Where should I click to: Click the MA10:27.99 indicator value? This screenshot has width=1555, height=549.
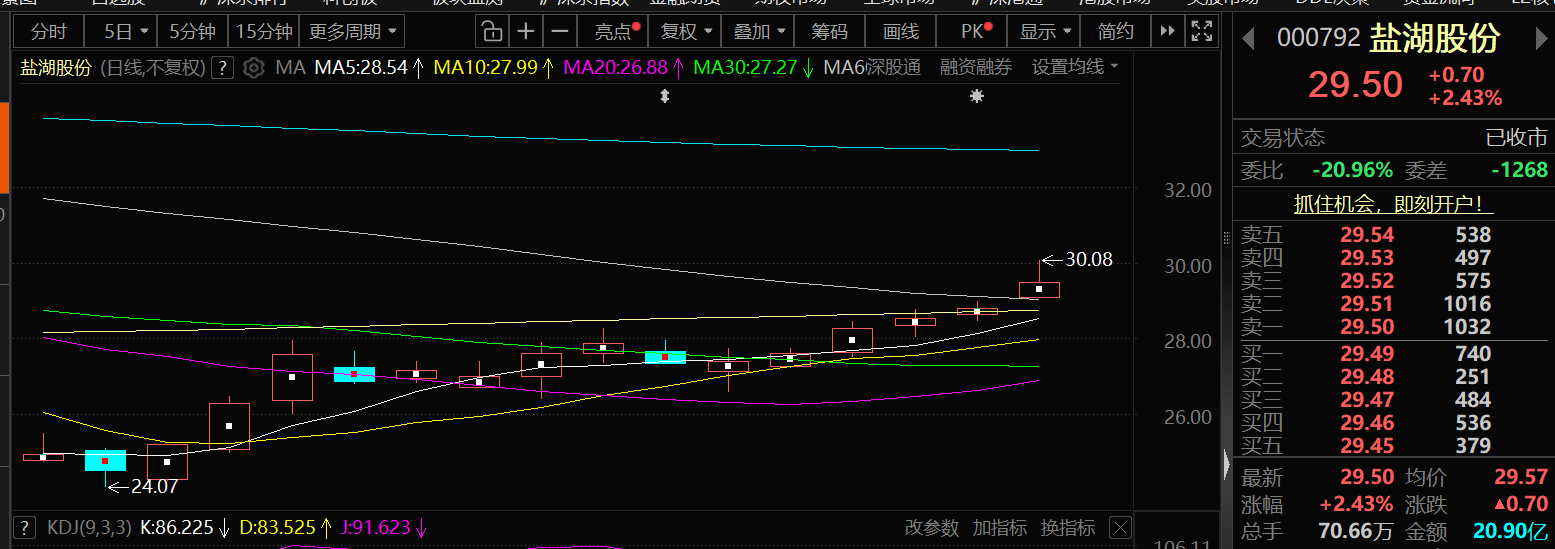point(494,68)
